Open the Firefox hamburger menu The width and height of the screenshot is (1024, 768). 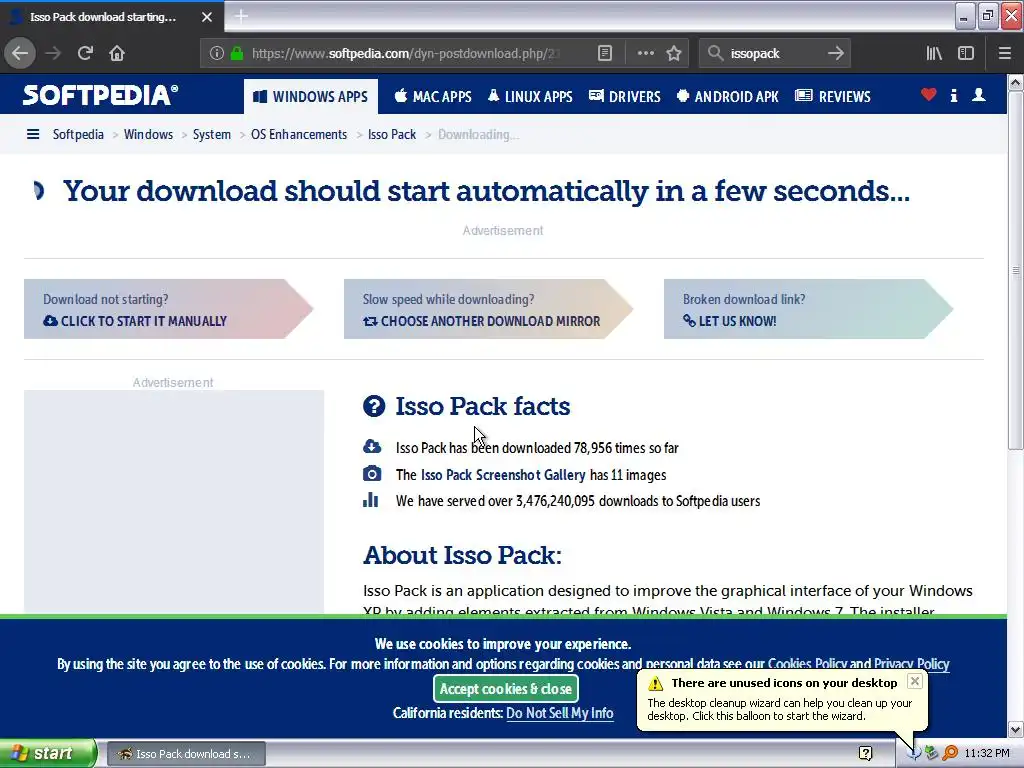click(1004, 54)
